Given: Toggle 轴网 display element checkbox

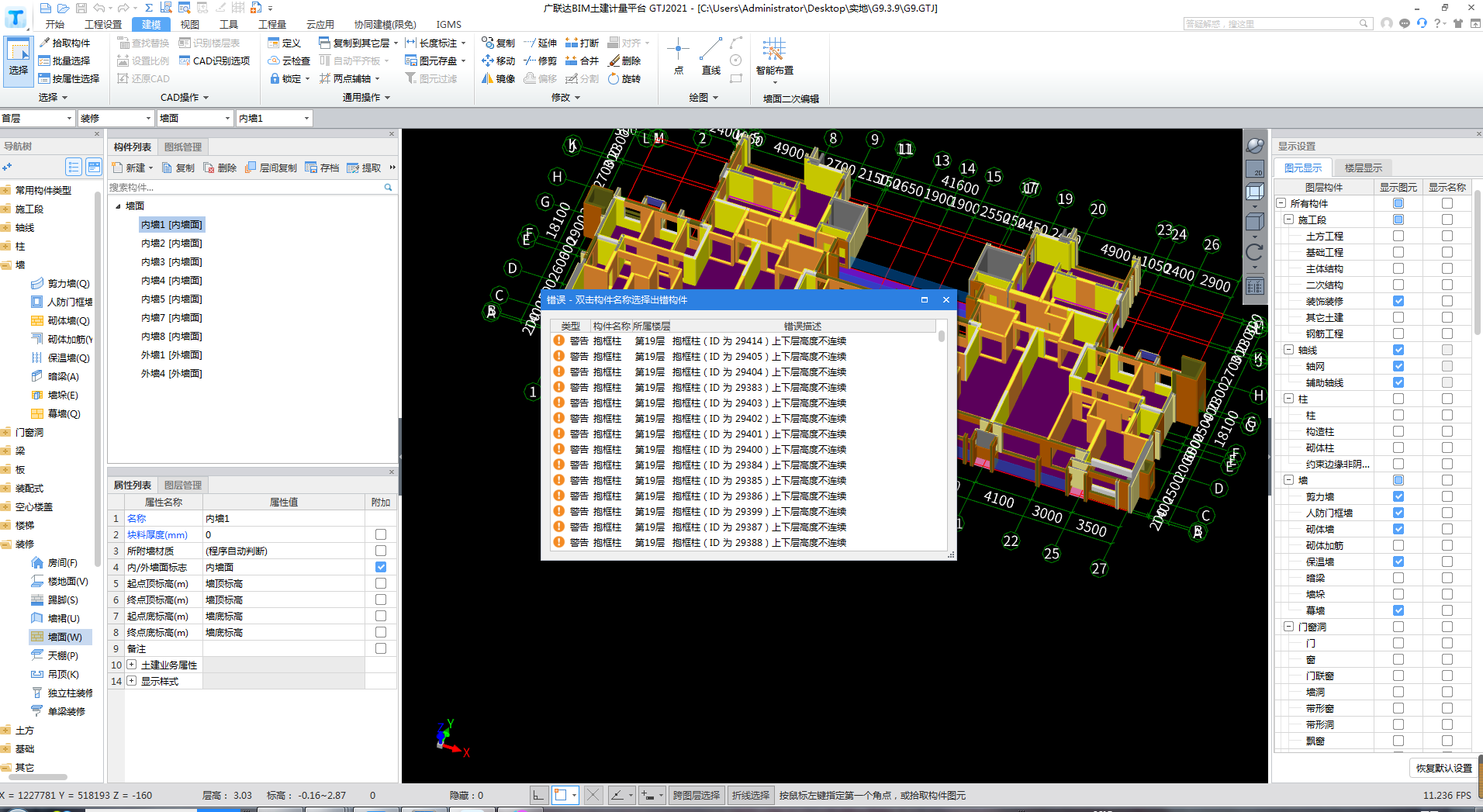Looking at the screenshot, I should tap(1398, 367).
